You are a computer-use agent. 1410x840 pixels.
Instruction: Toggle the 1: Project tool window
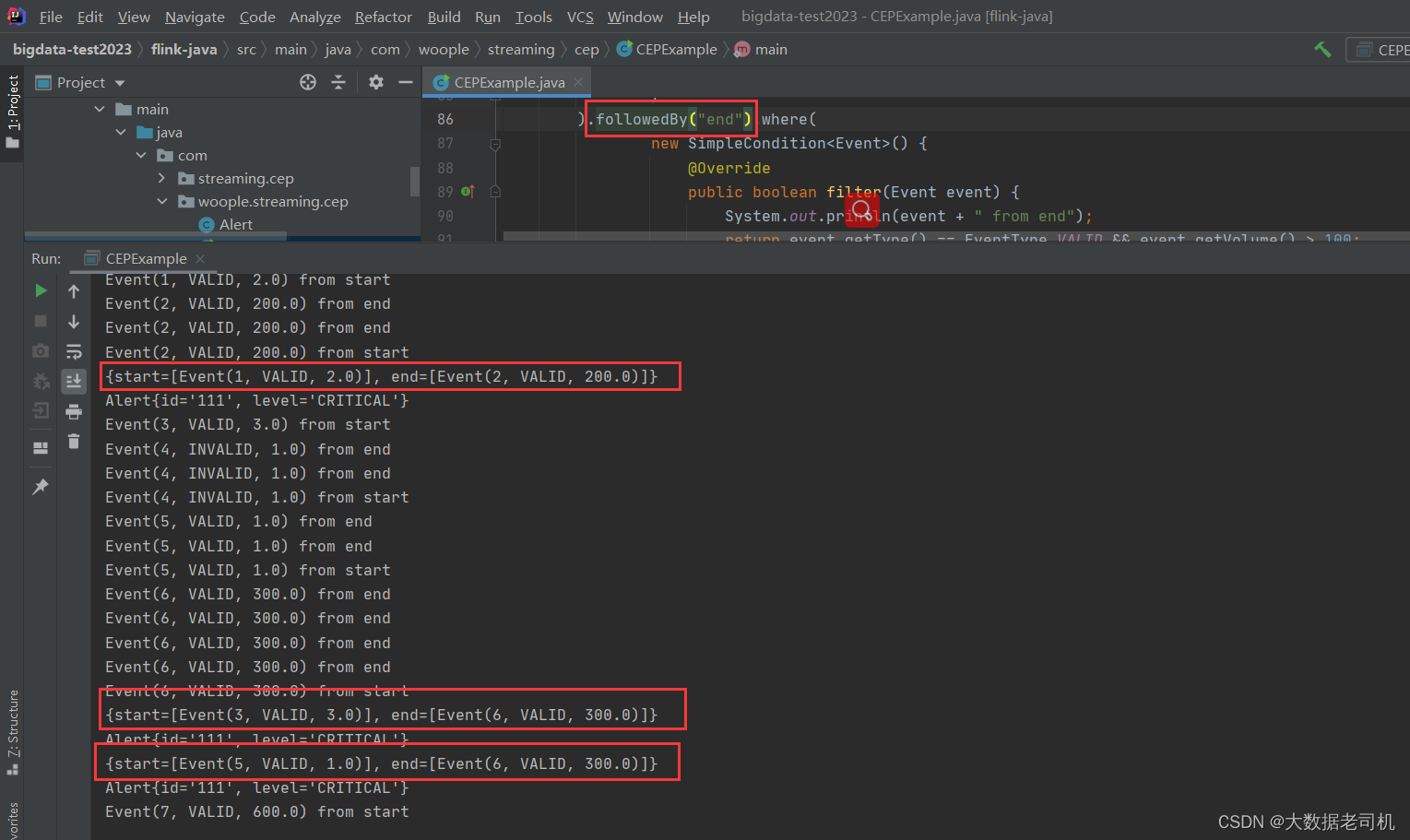click(x=12, y=112)
